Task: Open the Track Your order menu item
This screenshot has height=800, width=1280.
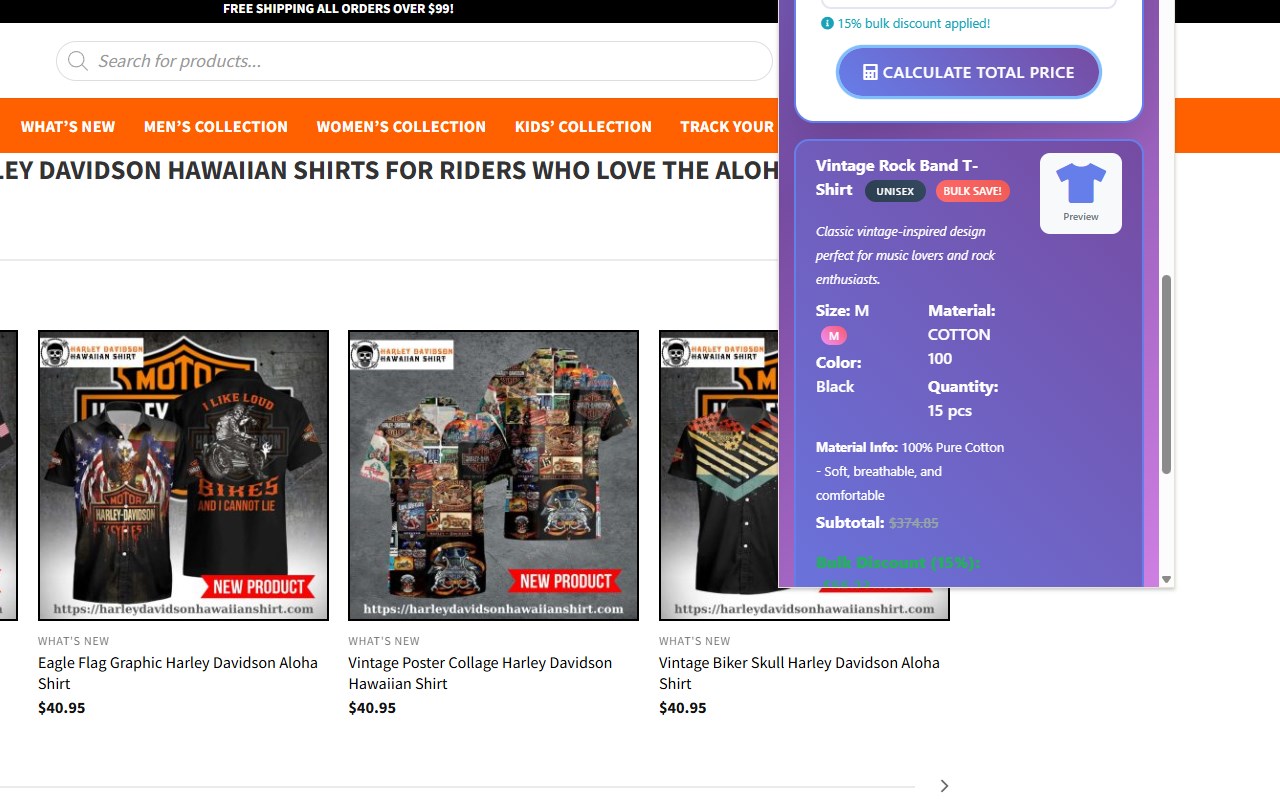Action: 727,127
